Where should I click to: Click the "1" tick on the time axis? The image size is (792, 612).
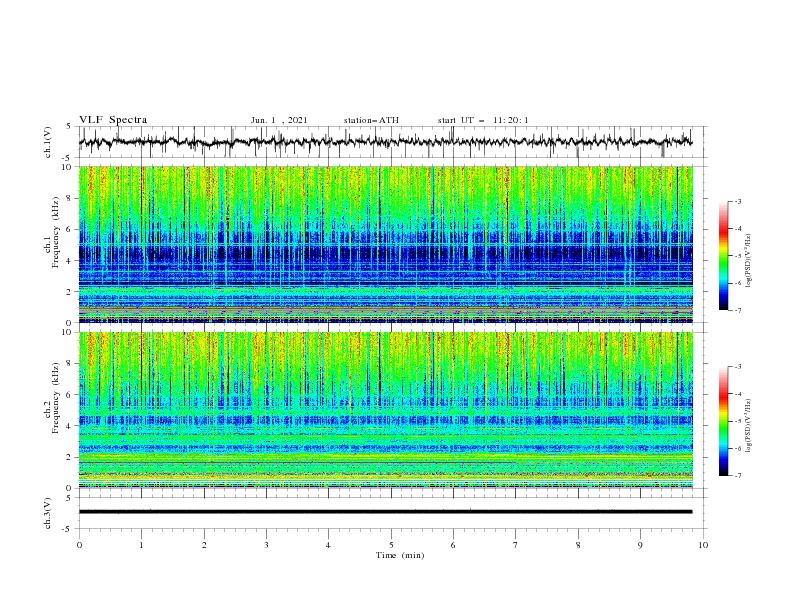tap(141, 545)
